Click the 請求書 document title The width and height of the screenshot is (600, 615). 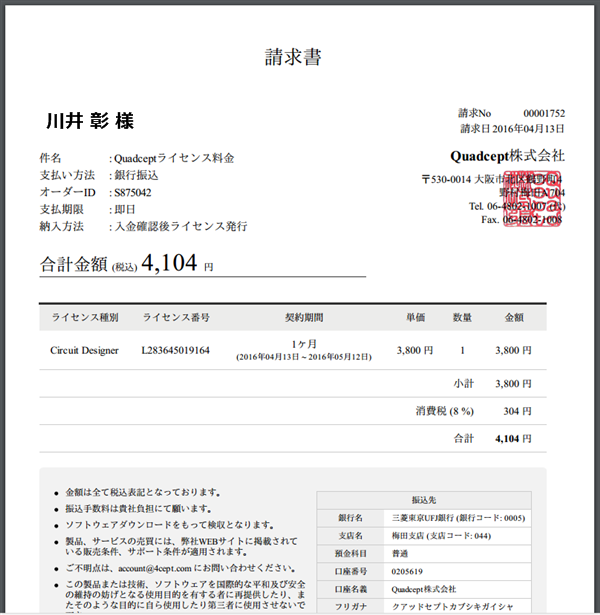click(x=293, y=57)
